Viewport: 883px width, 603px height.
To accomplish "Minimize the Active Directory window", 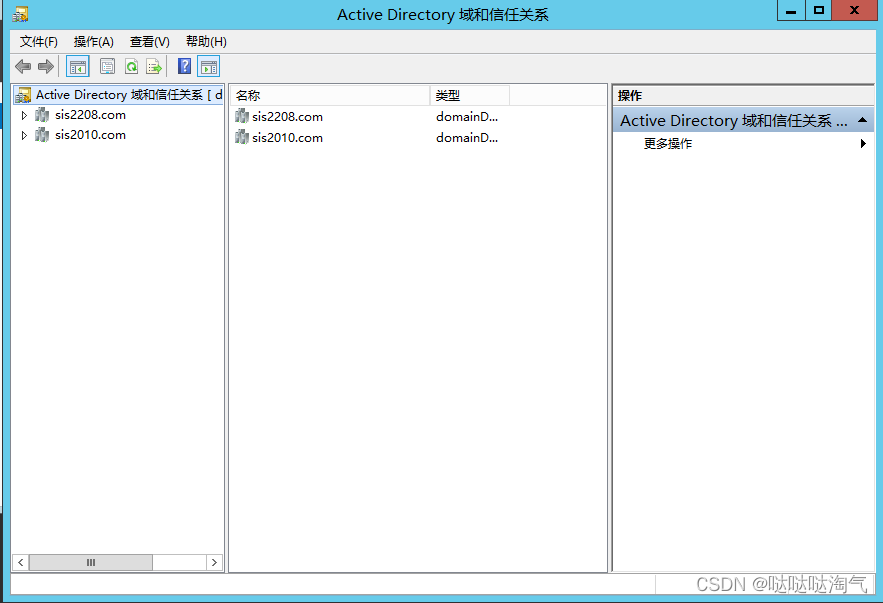I will pyautogui.click(x=791, y=11).
